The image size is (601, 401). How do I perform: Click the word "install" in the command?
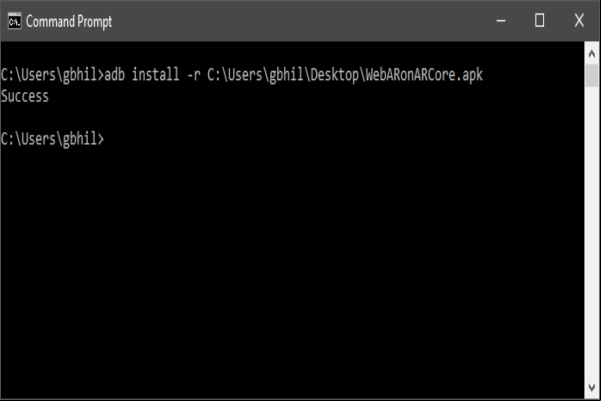click(x=156, y=74)
